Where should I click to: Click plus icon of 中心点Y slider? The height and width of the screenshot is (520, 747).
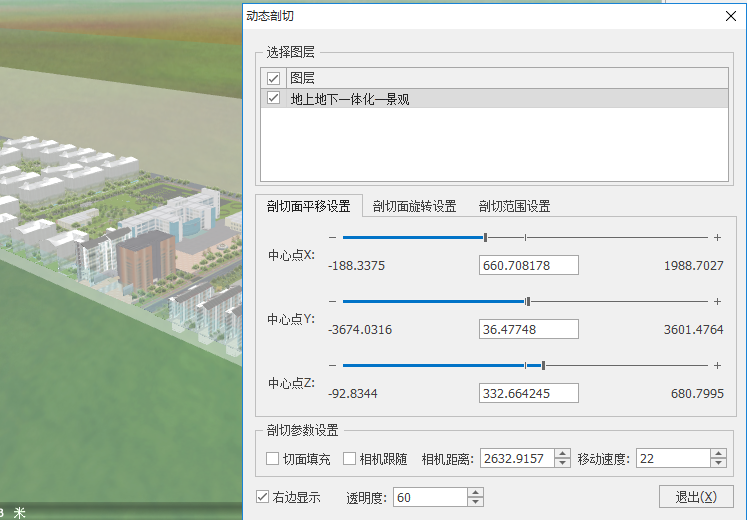pyautogui.click(x=717, y=301)
